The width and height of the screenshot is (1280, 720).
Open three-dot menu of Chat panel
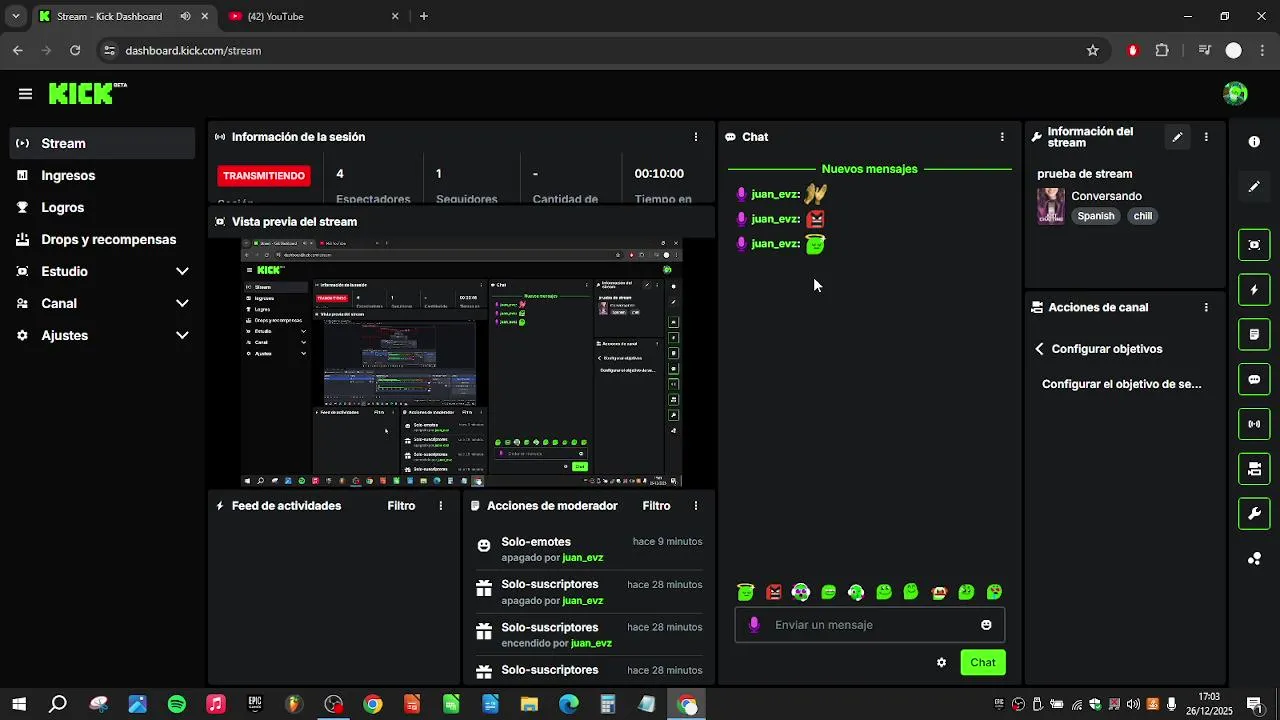pos(1002,137)
